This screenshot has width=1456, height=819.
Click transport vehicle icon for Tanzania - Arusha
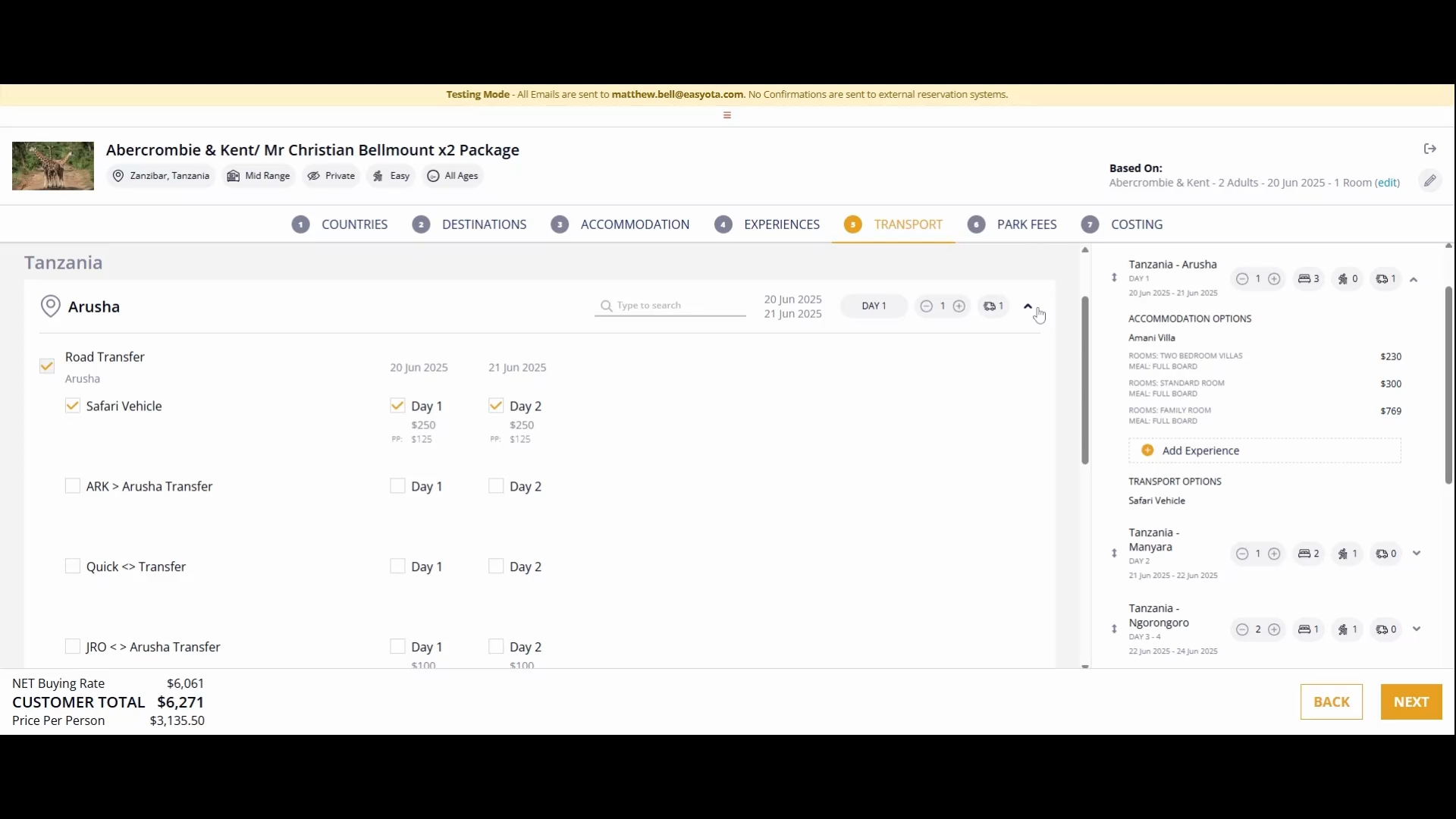(1382, 279)
